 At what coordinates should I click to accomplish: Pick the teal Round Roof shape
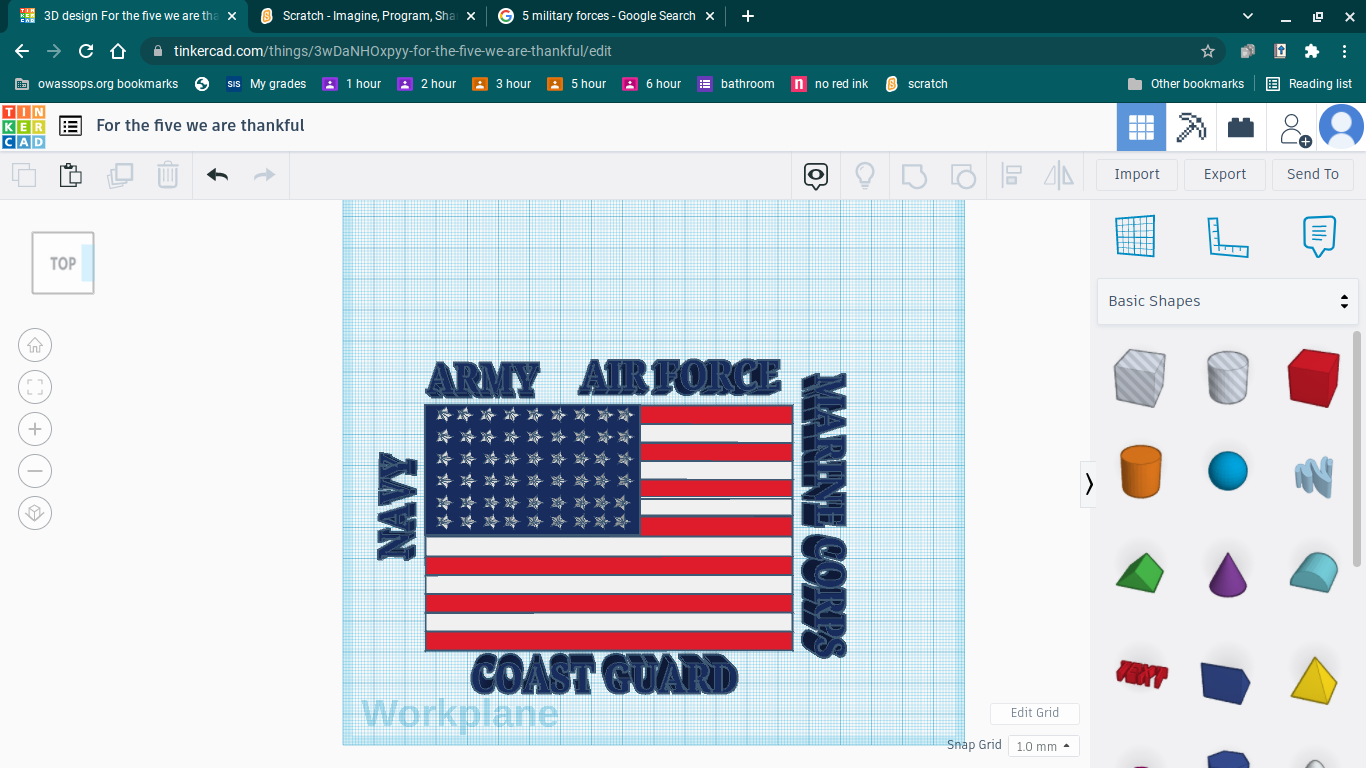(1313, 571)
